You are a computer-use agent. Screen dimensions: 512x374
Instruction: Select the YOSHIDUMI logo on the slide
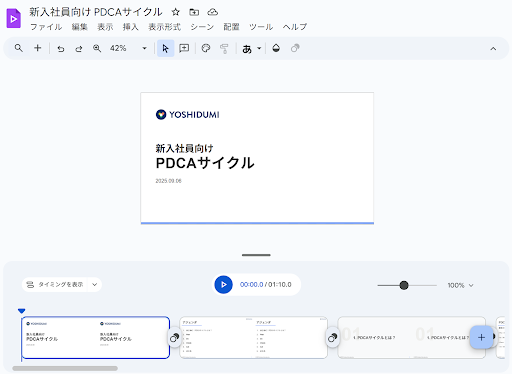[188, 115]
